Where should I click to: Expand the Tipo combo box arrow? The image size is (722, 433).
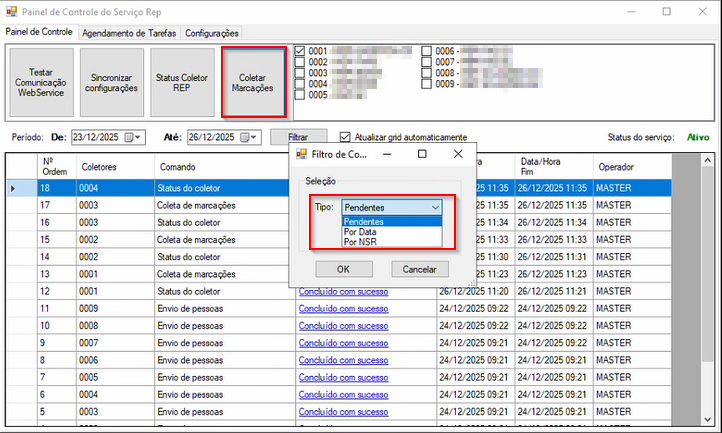434,207
